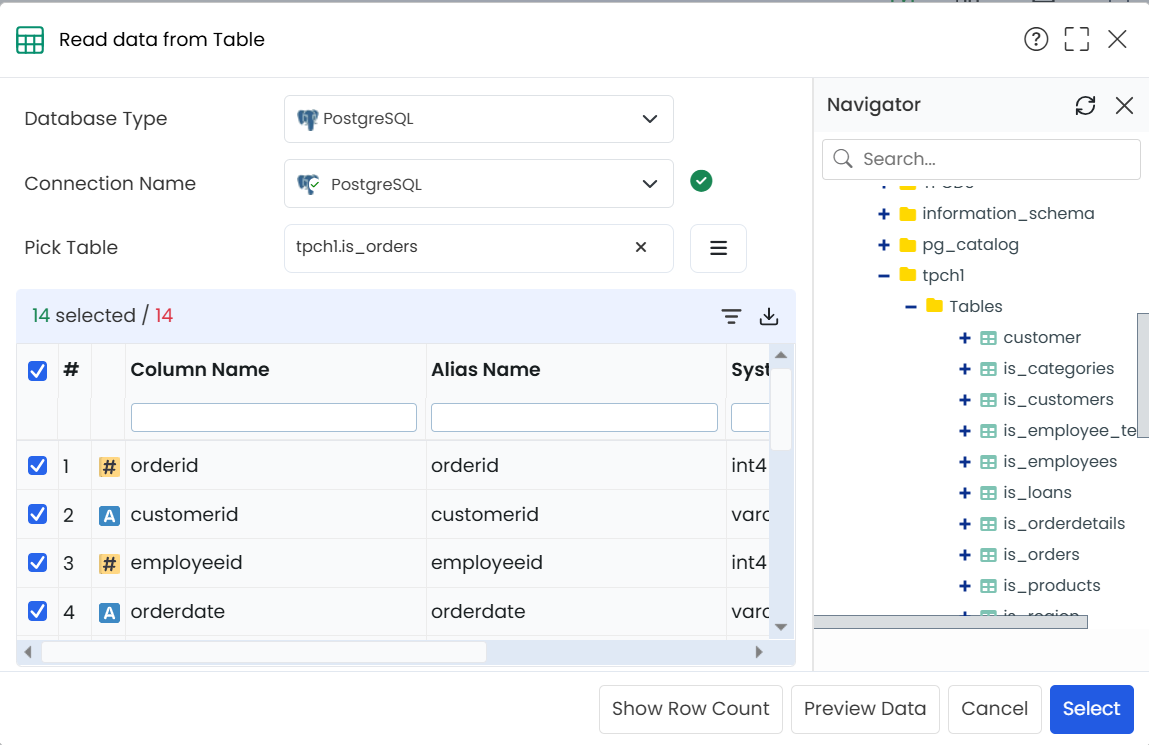Open the Connection Name dropdown

pos(479,184)
